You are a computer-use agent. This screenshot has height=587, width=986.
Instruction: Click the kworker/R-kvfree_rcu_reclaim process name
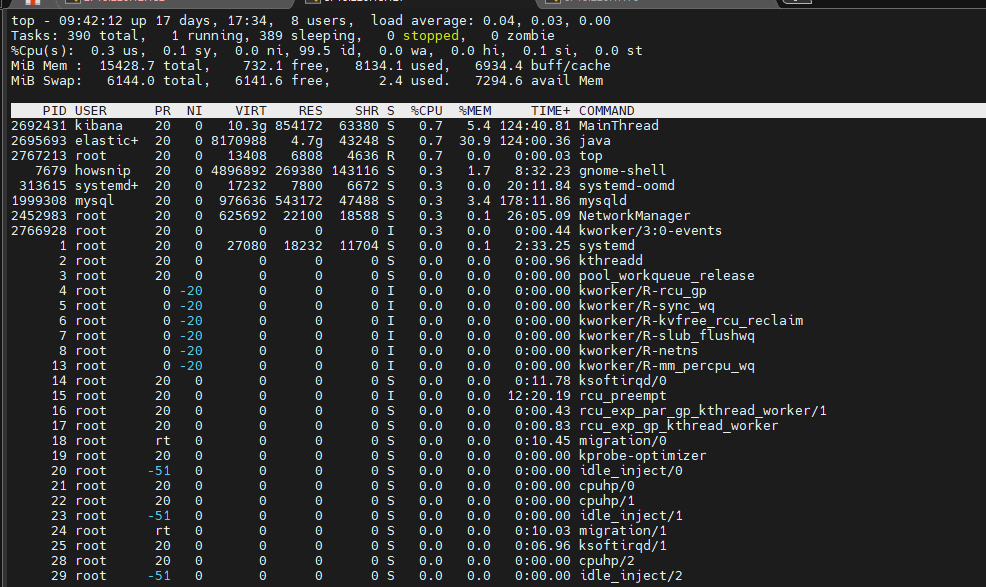[691, 321]
